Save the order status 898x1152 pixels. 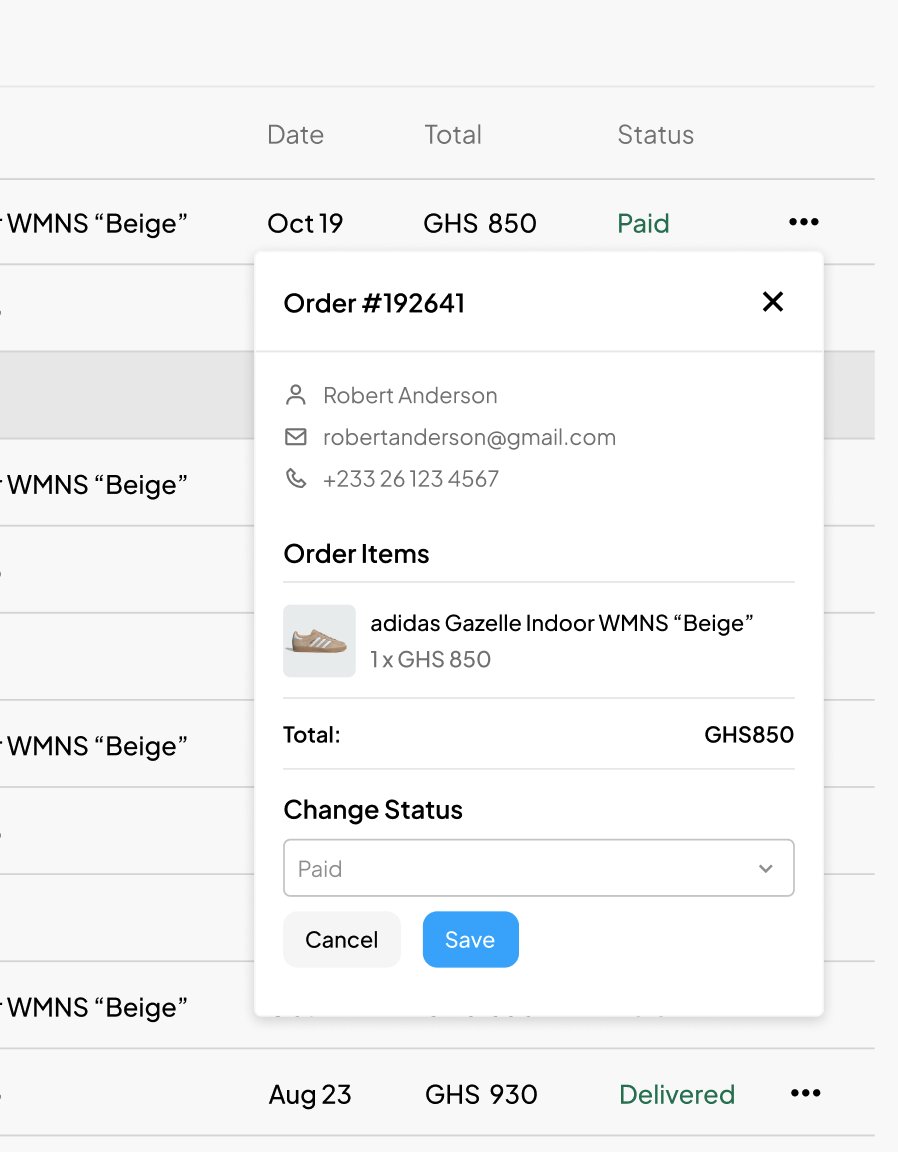click(470, 940)
